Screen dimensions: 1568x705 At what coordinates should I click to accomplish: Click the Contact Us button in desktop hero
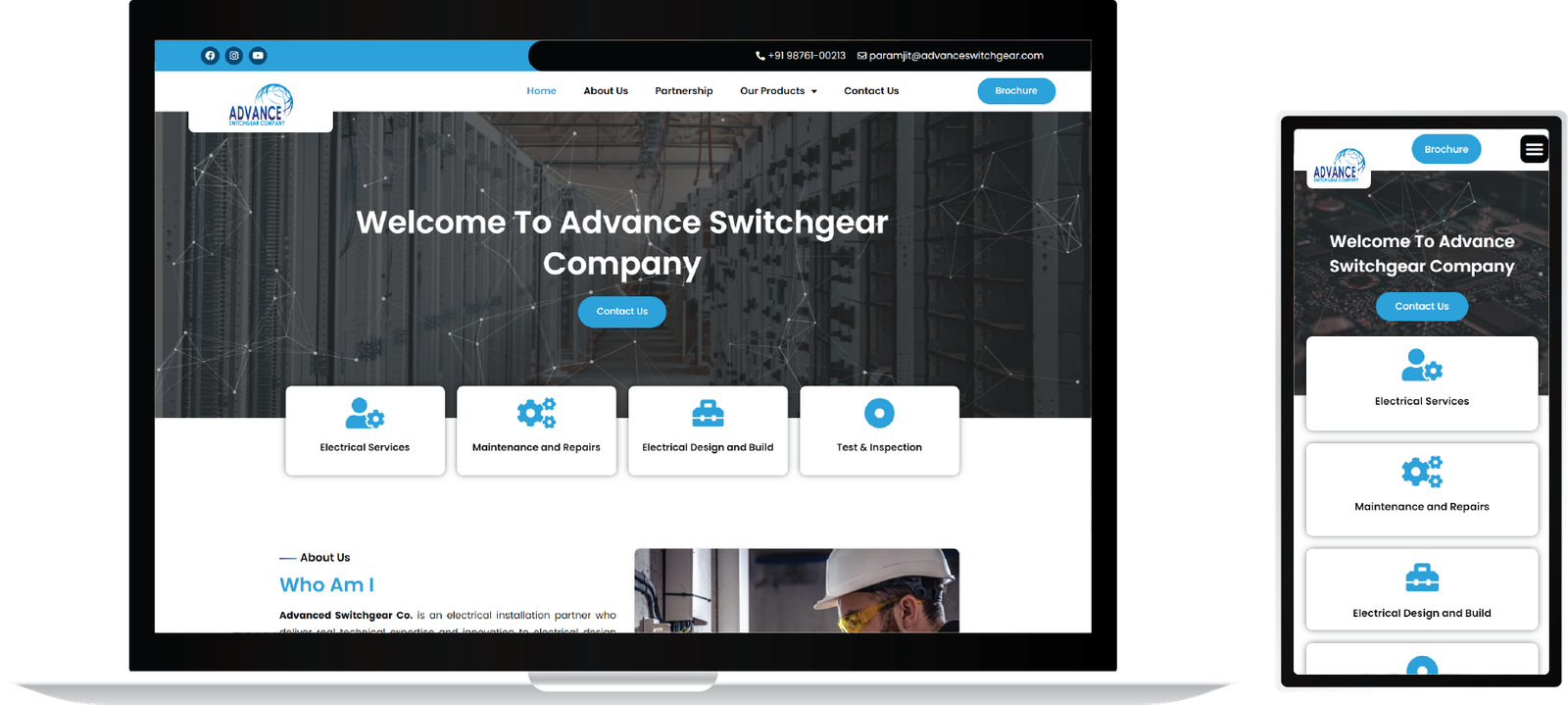pos(622,312)
